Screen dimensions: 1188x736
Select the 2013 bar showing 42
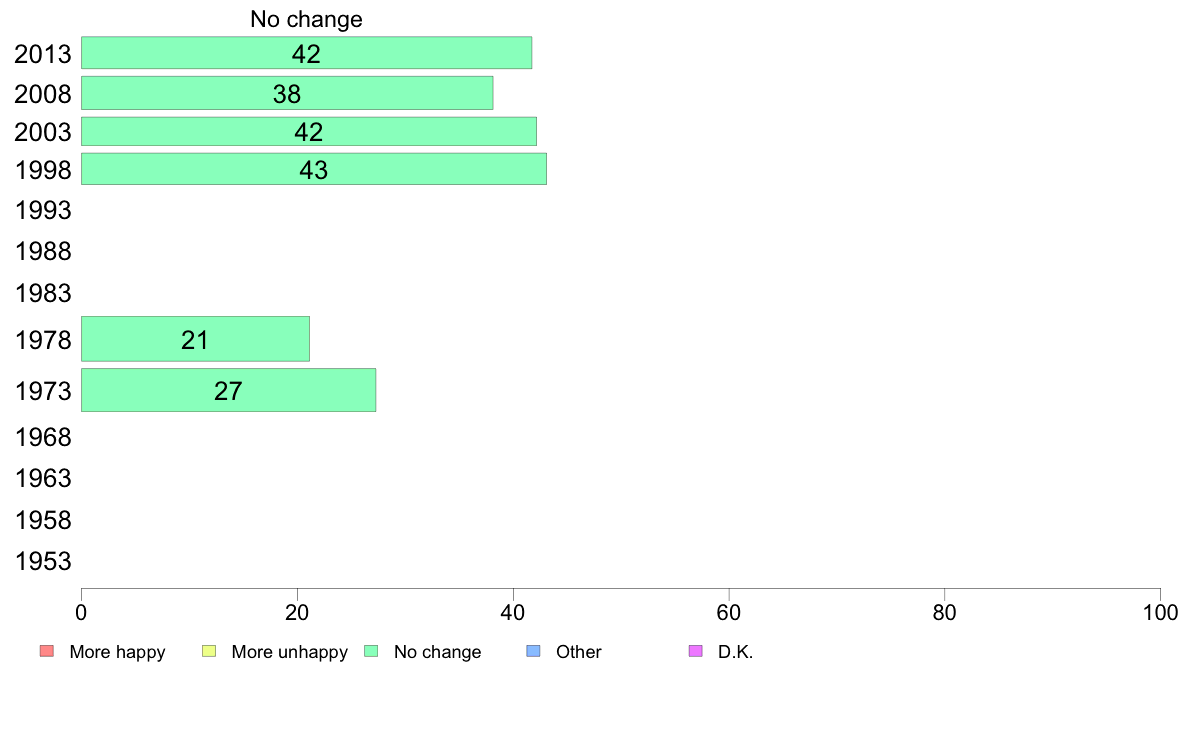(306, 53)
